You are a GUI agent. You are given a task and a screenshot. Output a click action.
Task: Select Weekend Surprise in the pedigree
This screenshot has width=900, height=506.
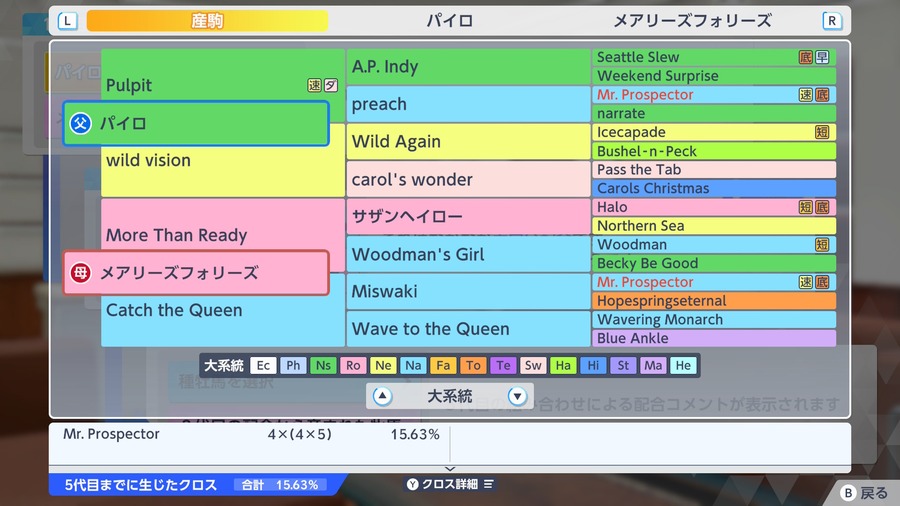click(x=714, y=76)
